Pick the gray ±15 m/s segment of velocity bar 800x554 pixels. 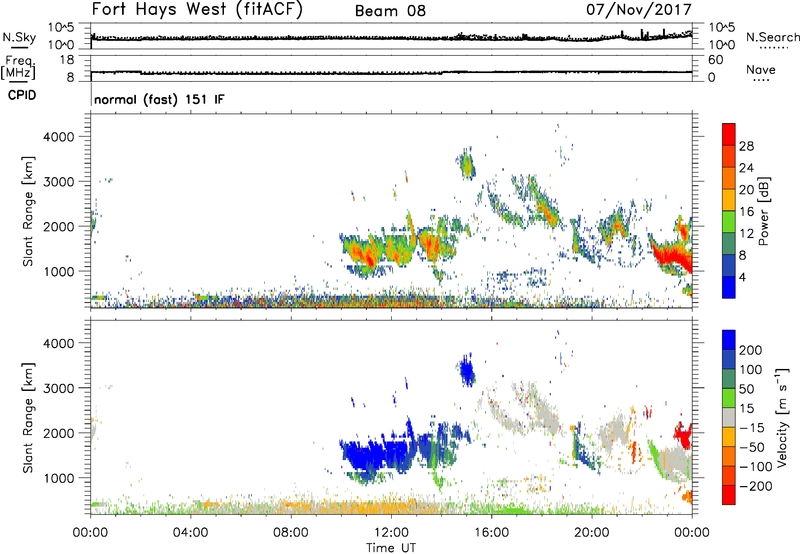(729, 418)
